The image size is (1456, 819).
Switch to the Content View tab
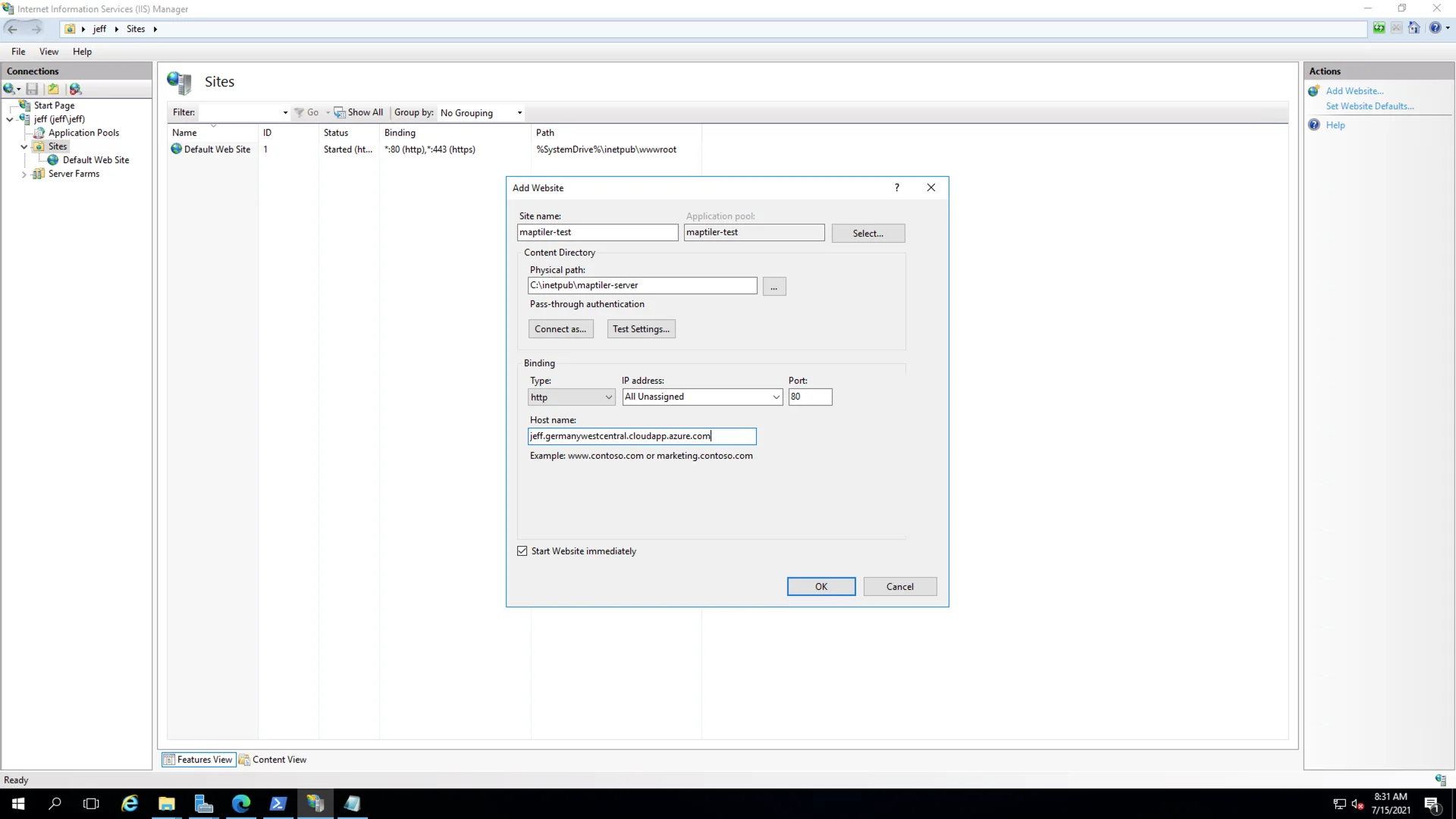tap(273, 760)
